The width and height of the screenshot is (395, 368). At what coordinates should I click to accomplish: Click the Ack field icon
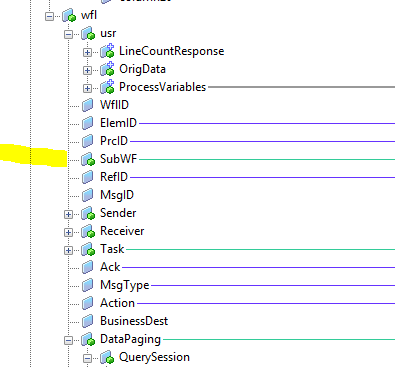[x=87, y=267]
